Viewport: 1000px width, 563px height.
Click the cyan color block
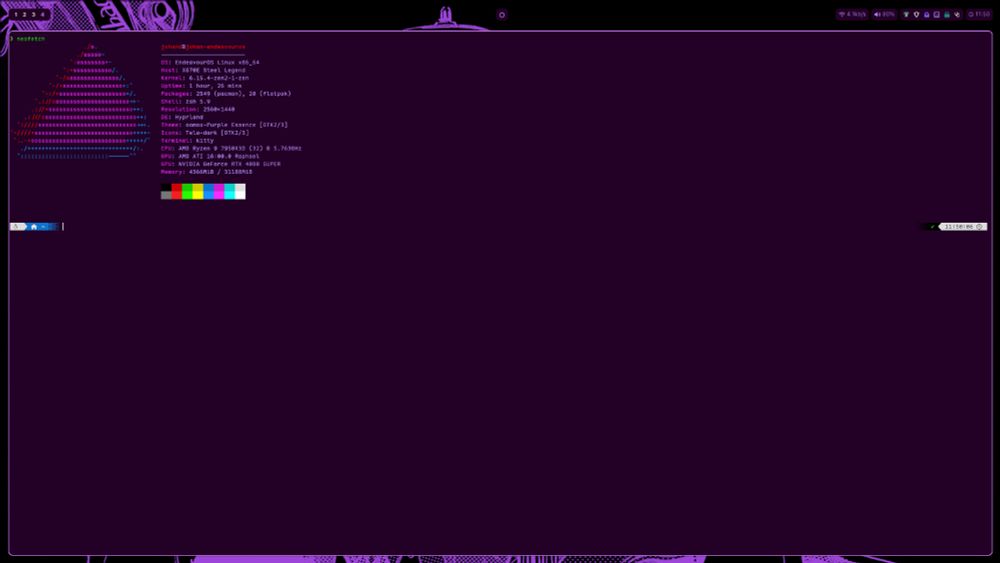click(230, 191)
